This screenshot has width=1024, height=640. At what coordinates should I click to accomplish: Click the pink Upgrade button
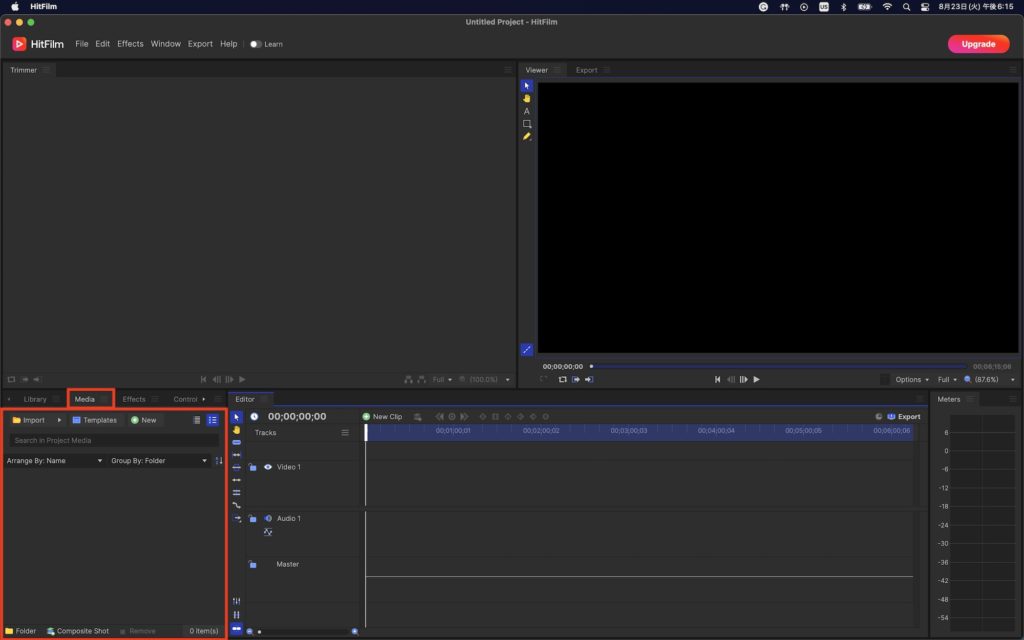977,44
